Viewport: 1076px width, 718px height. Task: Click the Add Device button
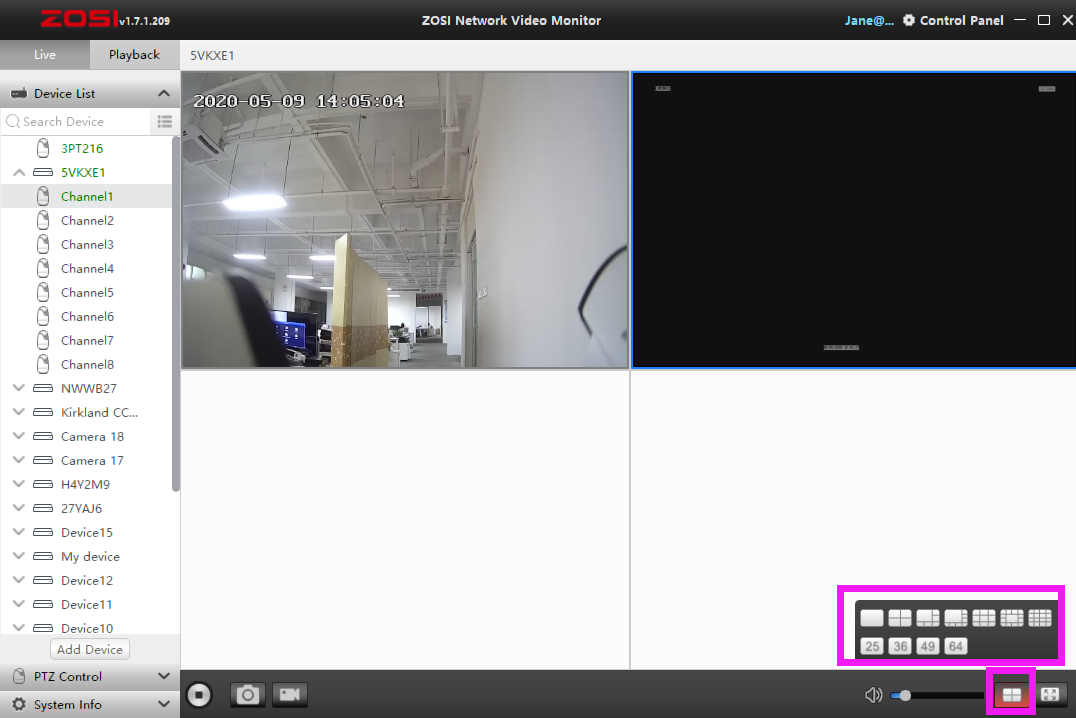90,649
